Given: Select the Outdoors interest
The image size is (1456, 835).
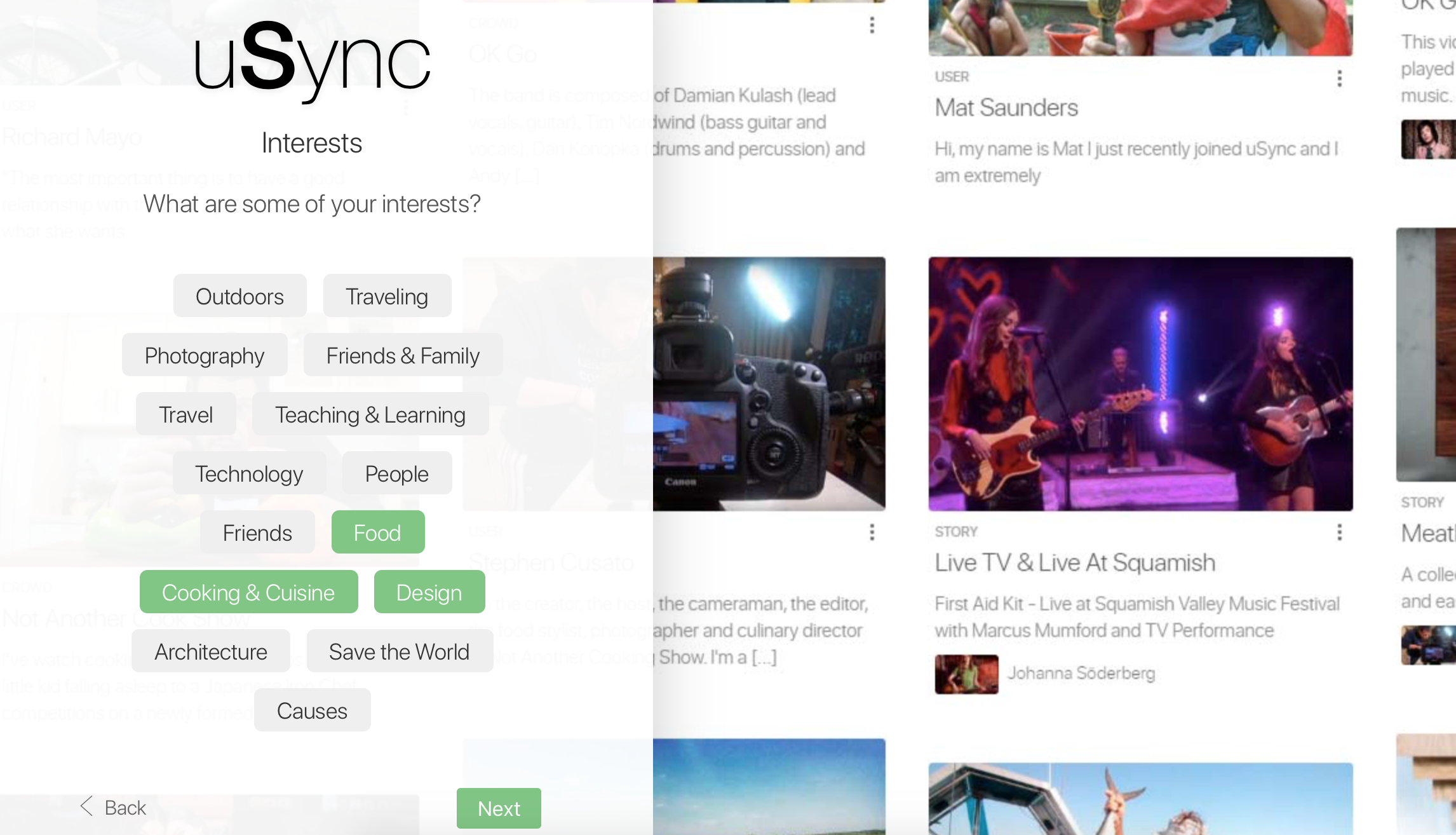Looking at the screenshot, I should pos(239,296).
